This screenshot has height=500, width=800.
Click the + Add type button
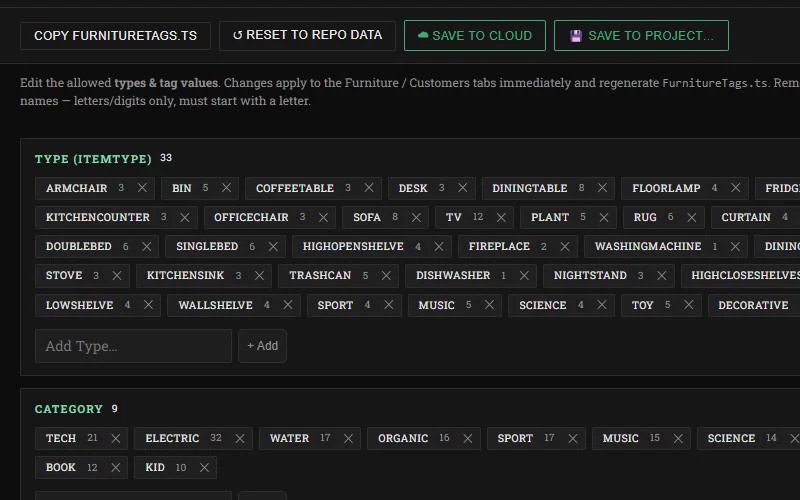tap(262, 346)
